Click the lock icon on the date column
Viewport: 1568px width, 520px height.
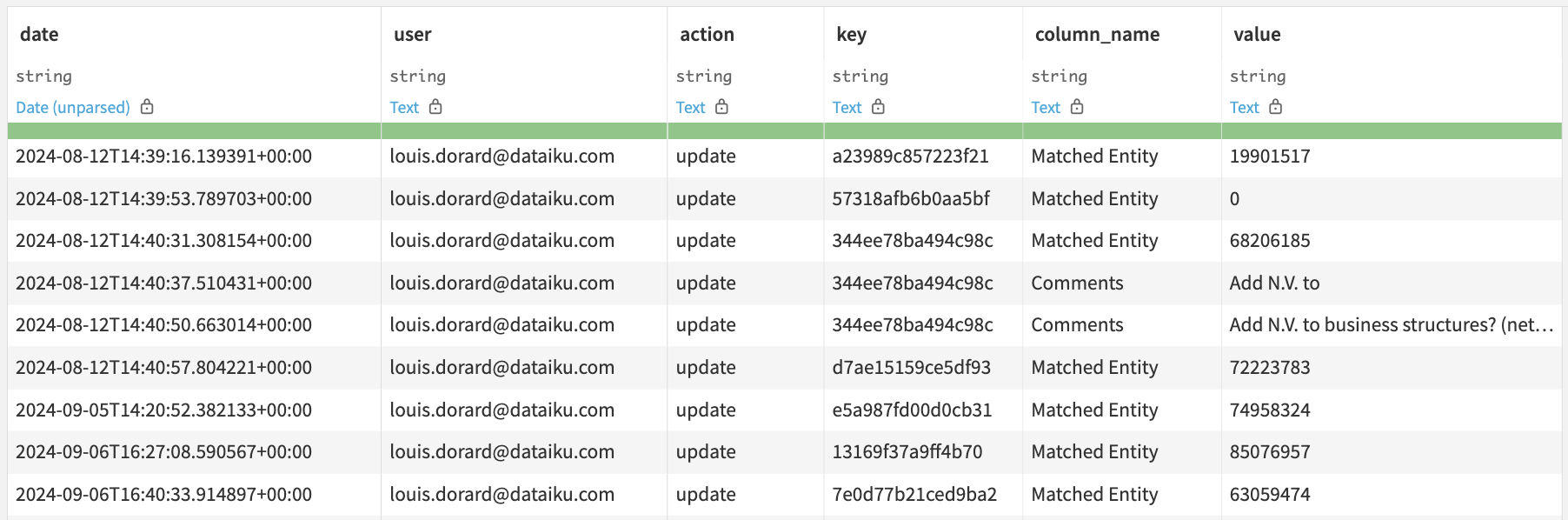point(146,107)
